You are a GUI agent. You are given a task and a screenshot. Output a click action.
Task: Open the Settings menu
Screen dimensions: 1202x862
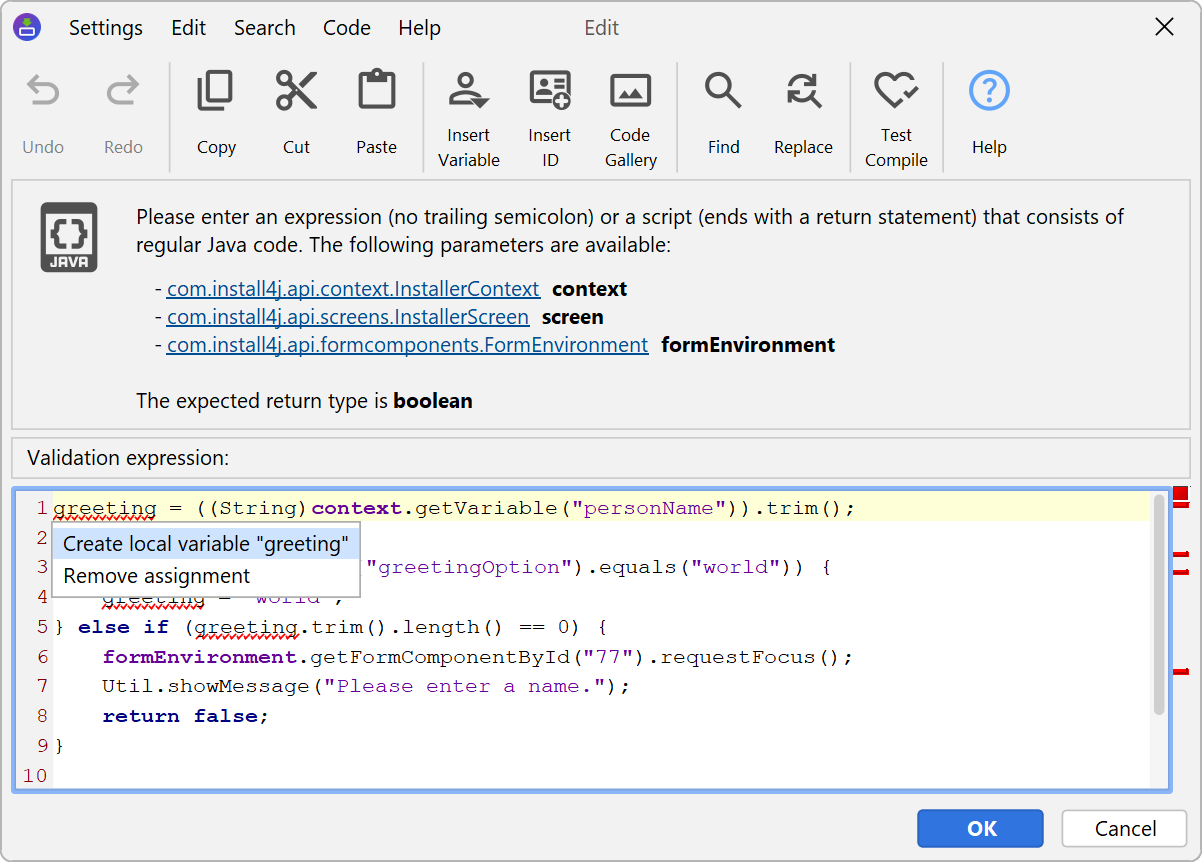[x=105, y=28]
